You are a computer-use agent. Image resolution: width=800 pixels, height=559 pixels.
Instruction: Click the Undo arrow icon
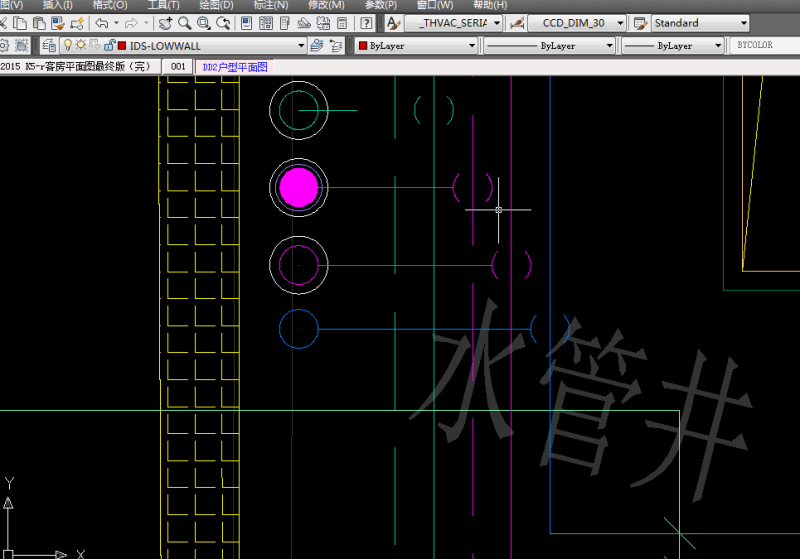pyautogui.click(x=101, y=23)
